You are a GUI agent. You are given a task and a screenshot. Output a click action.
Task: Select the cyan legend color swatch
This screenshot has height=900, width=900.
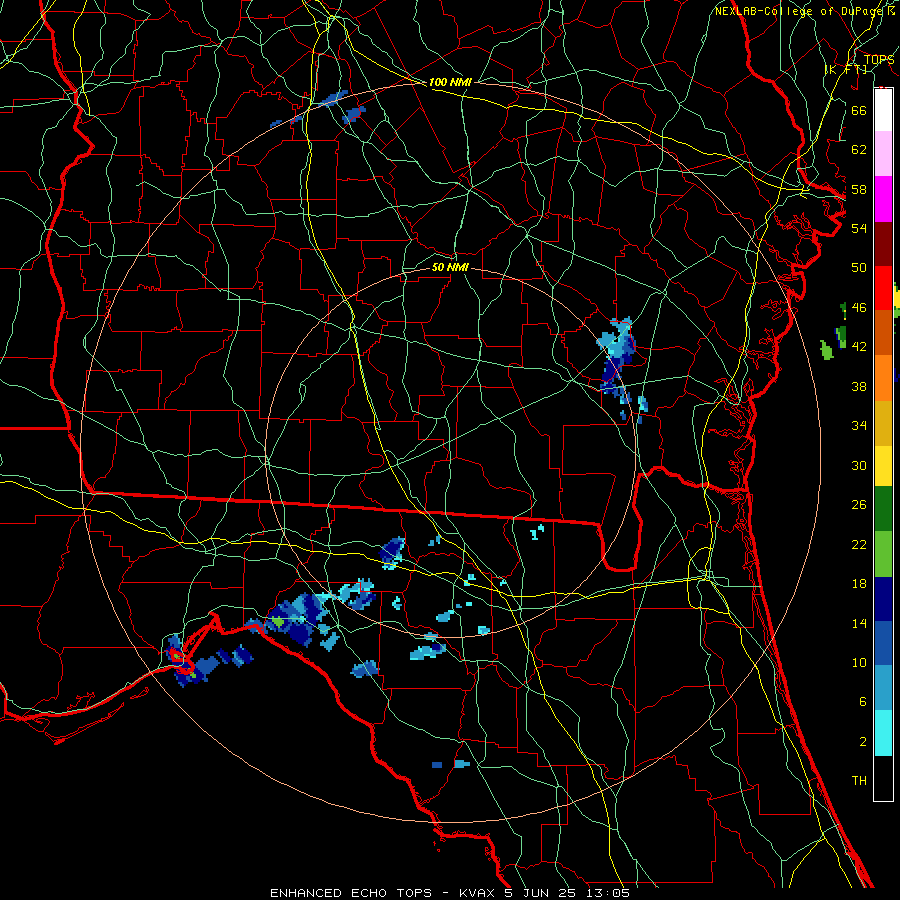[x=883, y=733]
